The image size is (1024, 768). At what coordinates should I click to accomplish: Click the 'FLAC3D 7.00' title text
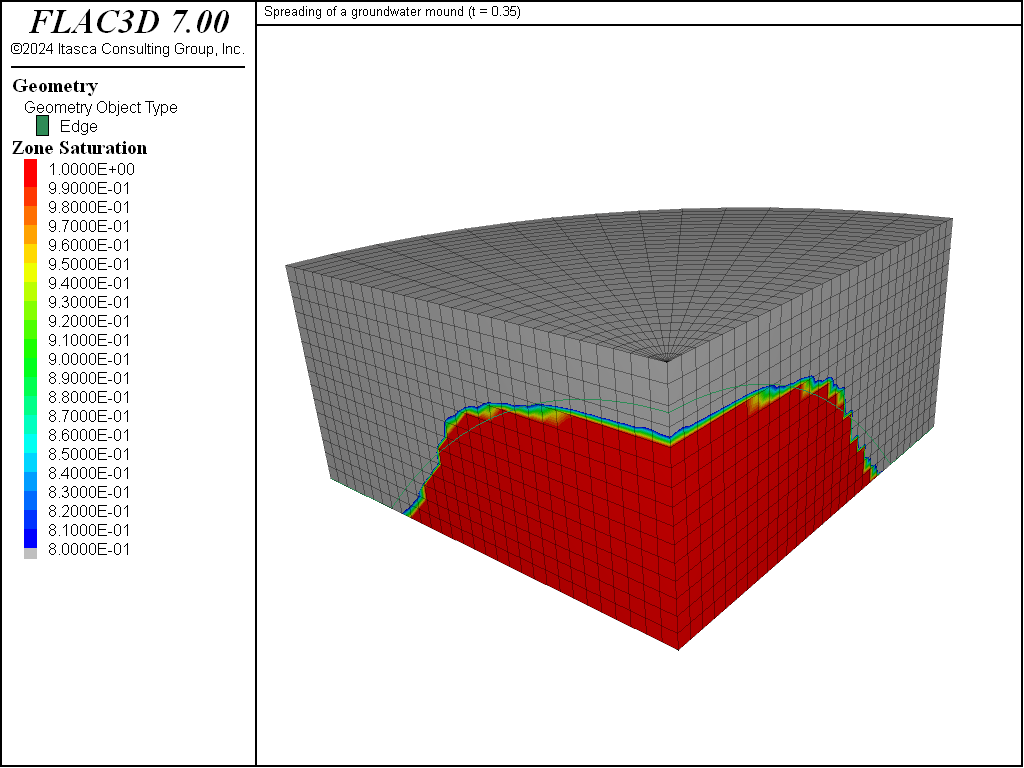click(x=129, y=22)
